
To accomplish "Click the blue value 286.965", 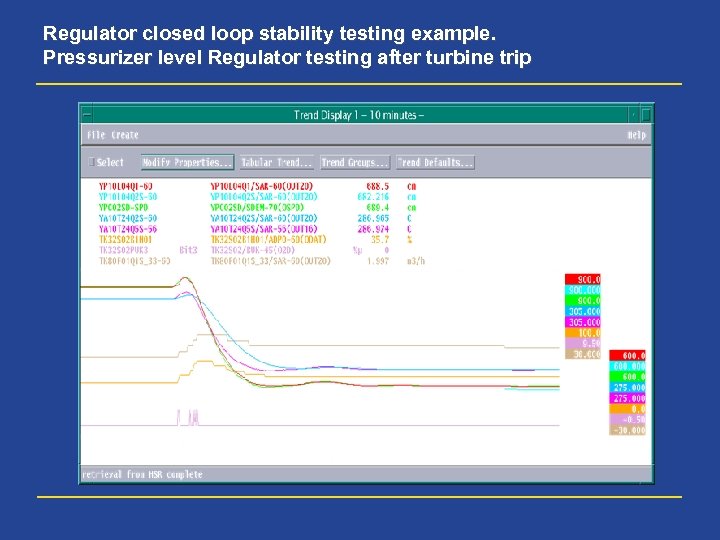I will click(373, 218).
